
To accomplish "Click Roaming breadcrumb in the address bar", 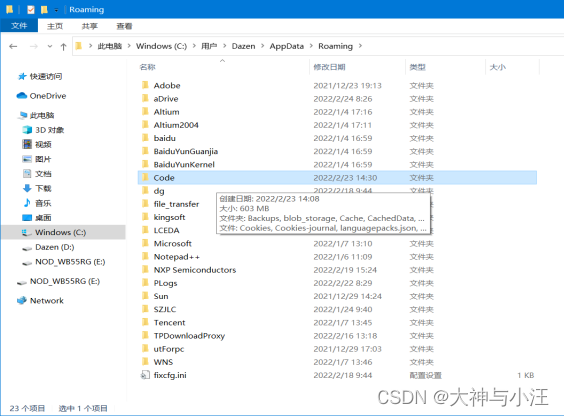I will pos(335,46).
